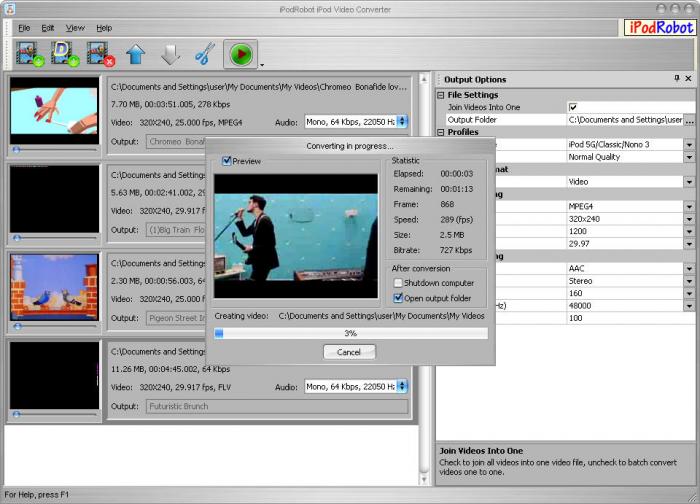
Task: Open the 48000 sample rate dropdown
Action: point(689,306)
